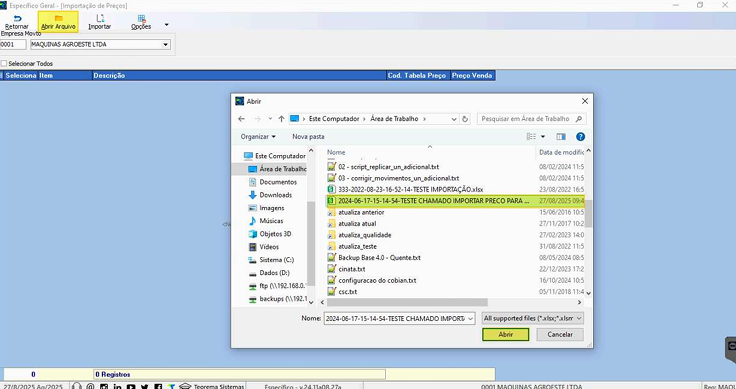Click the Descrição column header in grid
Viewport: 736px width, 389px height.
pyautogui.click(x=239, y=75)
